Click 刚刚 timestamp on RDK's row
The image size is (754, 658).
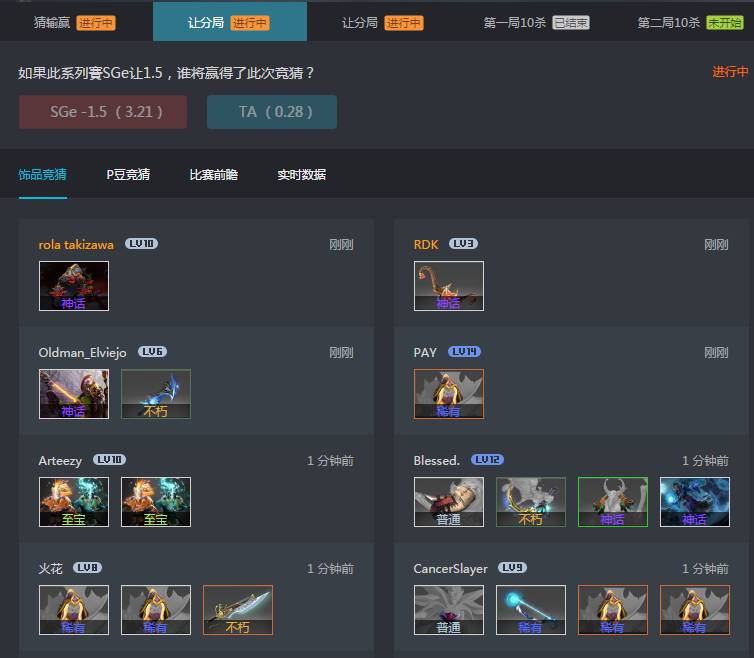click(x=716, y=245)
